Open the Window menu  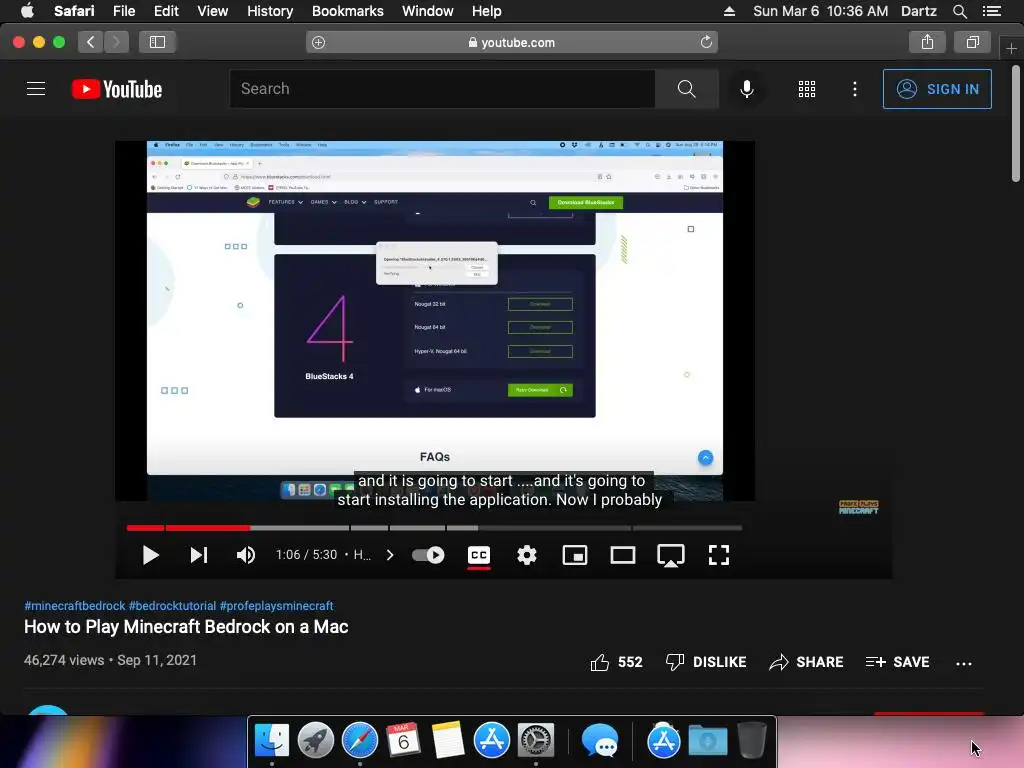click(427, 11)
